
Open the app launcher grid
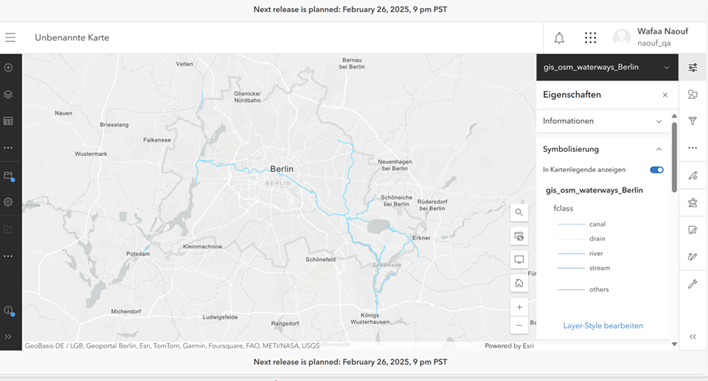(590, 38)
